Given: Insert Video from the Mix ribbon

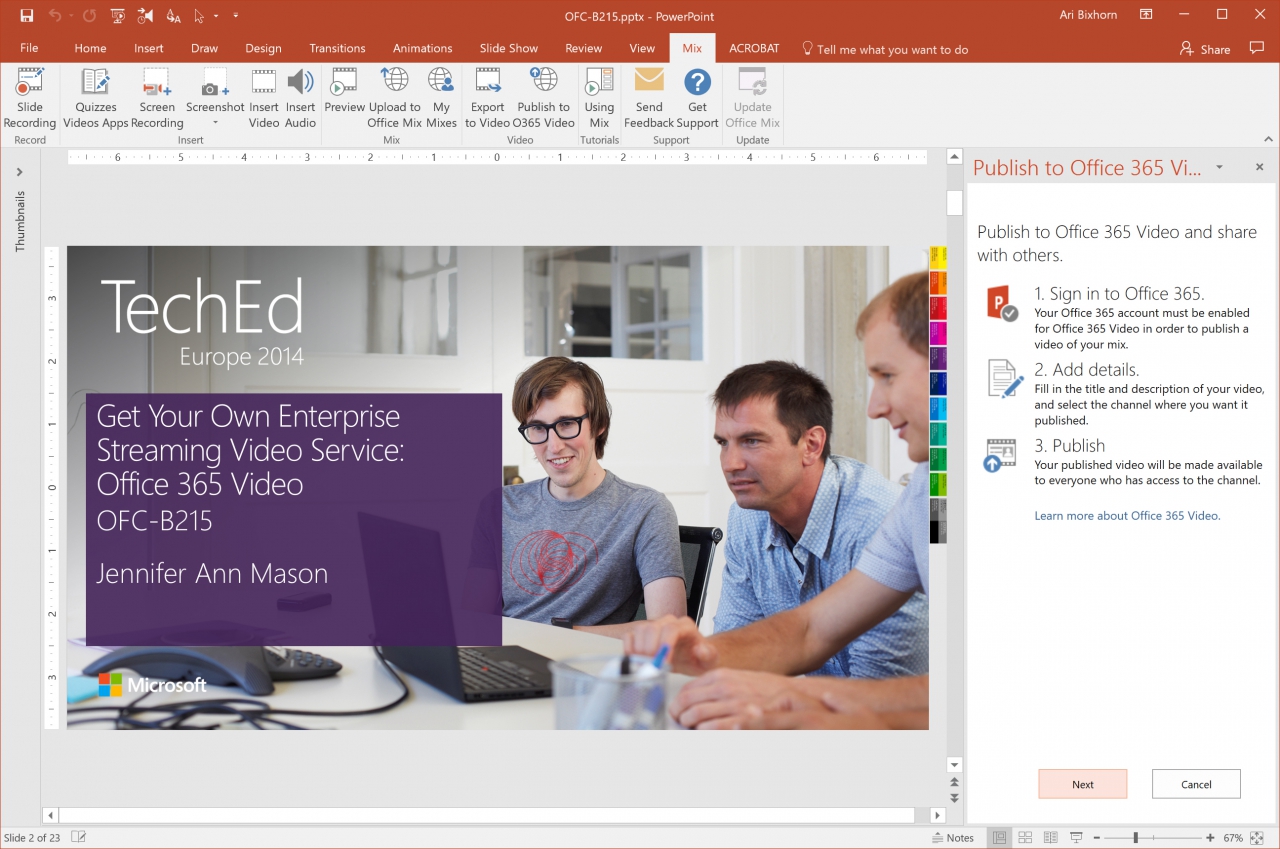Looking at the screenshot, I should (x=264, y=99).
